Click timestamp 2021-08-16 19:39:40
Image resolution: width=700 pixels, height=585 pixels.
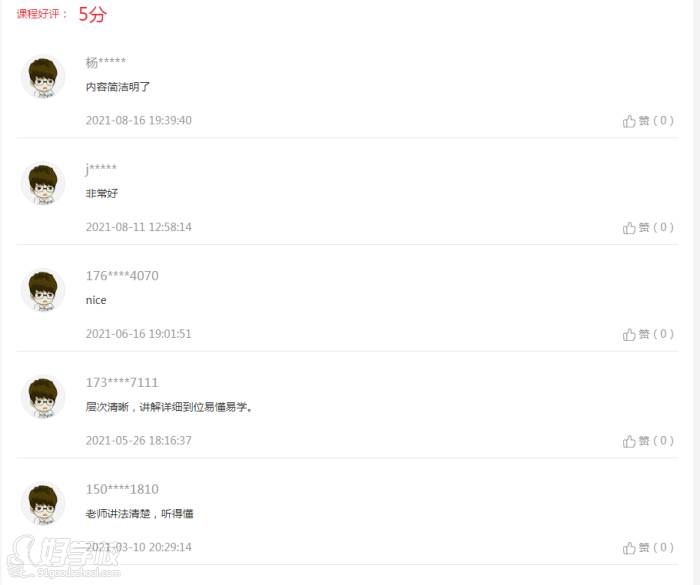138,120
